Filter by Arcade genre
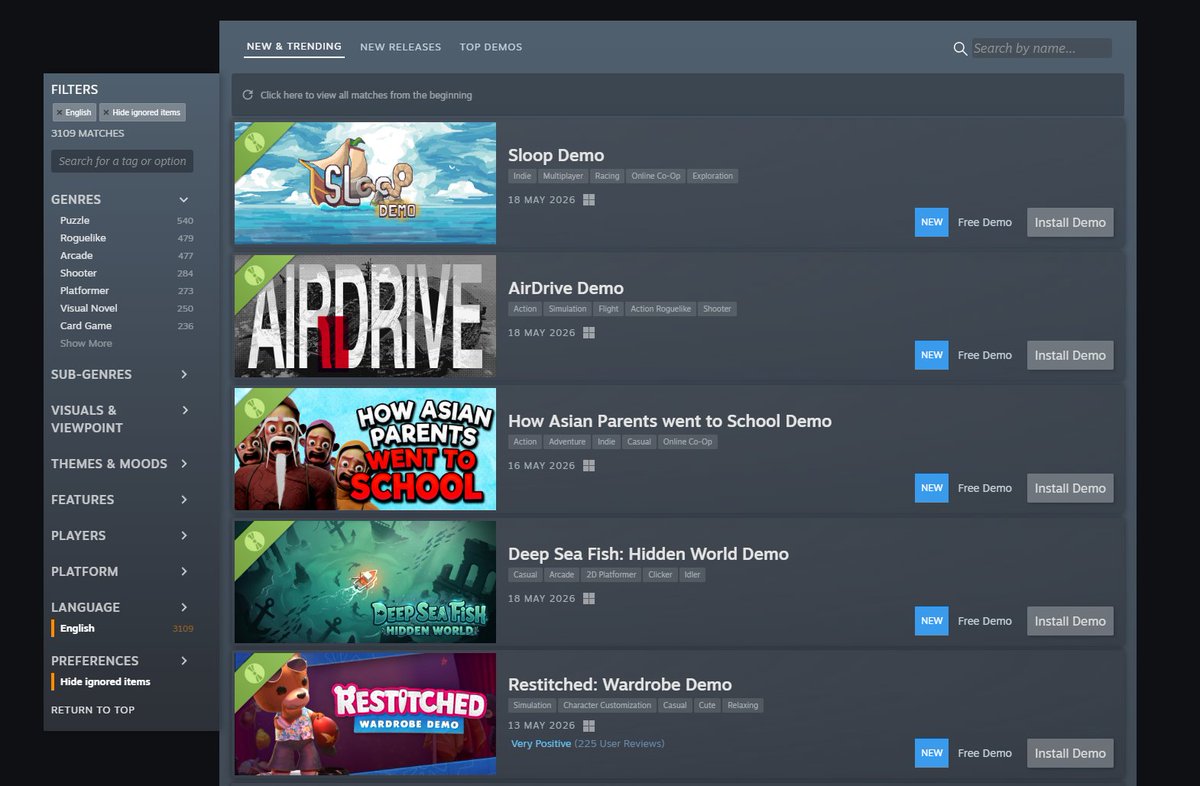Viewport: 1200px width, 786px height. click(76, 256)
